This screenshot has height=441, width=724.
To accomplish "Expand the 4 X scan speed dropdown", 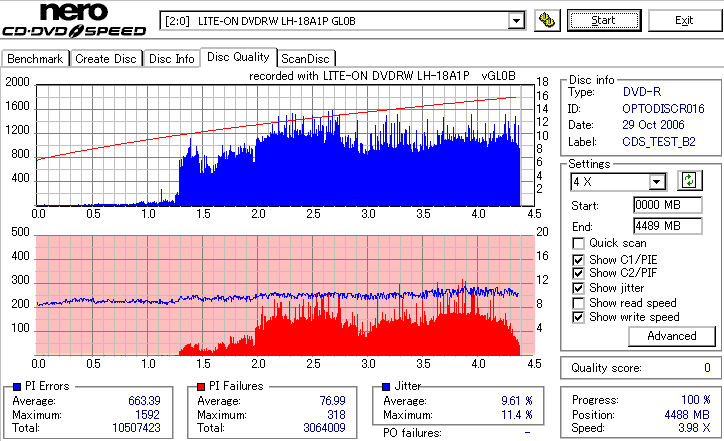I will pos(656,182).
